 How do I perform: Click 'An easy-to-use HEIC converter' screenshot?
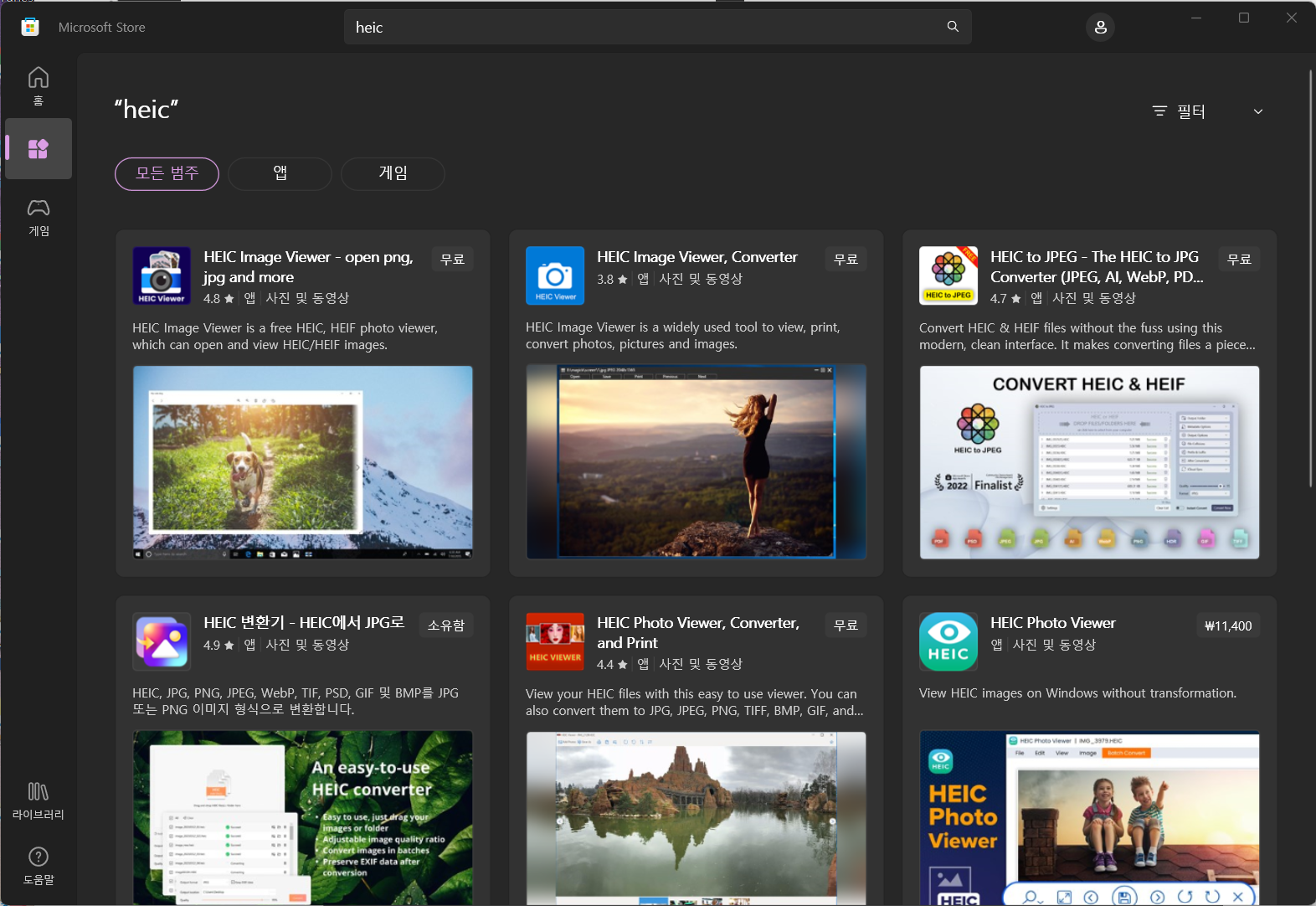(x=302, y=818)
